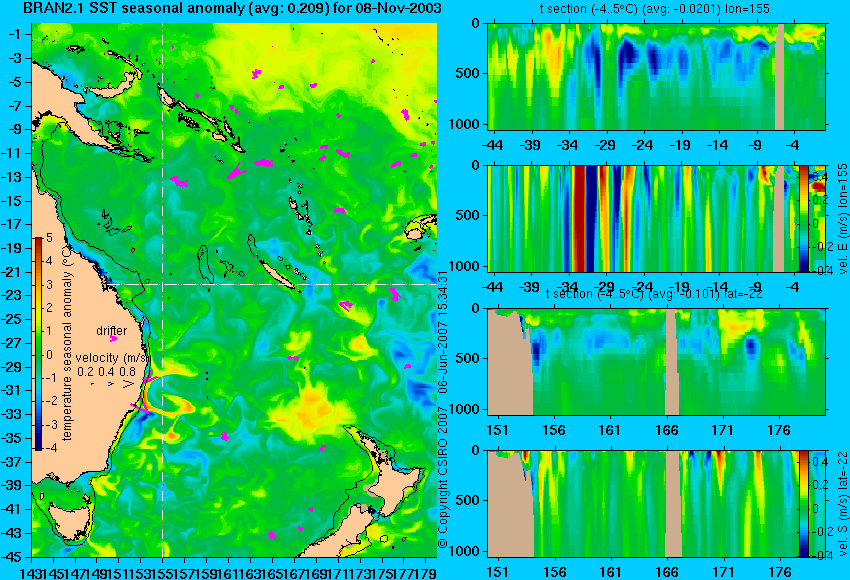Click depth label '500' on top temperature section
Image resolution: width=850 pixels, height=580 pixels.
[x=468, y=73]
